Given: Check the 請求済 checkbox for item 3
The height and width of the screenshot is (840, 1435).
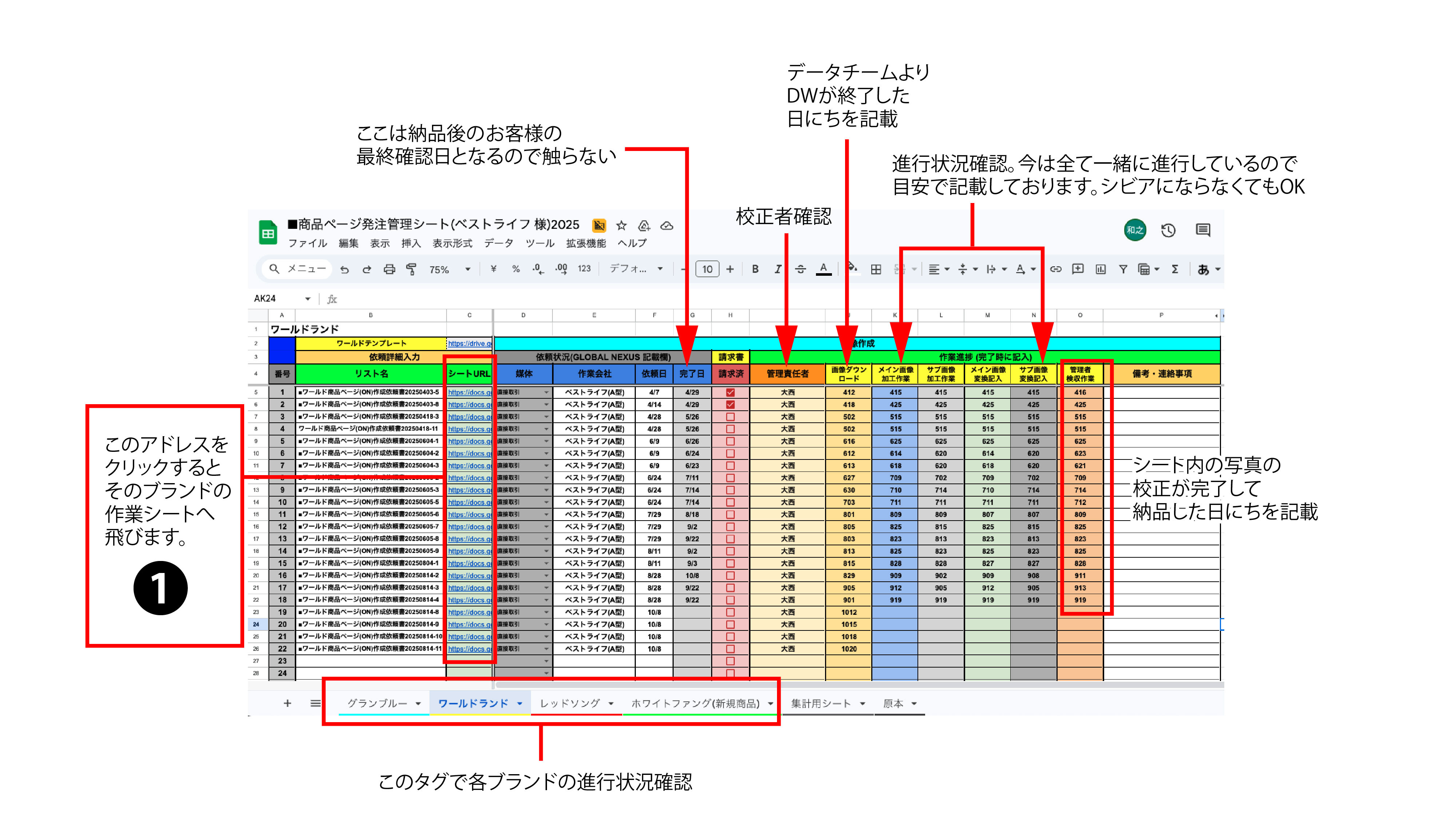Looking at the screenshot, I should (x=730, y=417).
